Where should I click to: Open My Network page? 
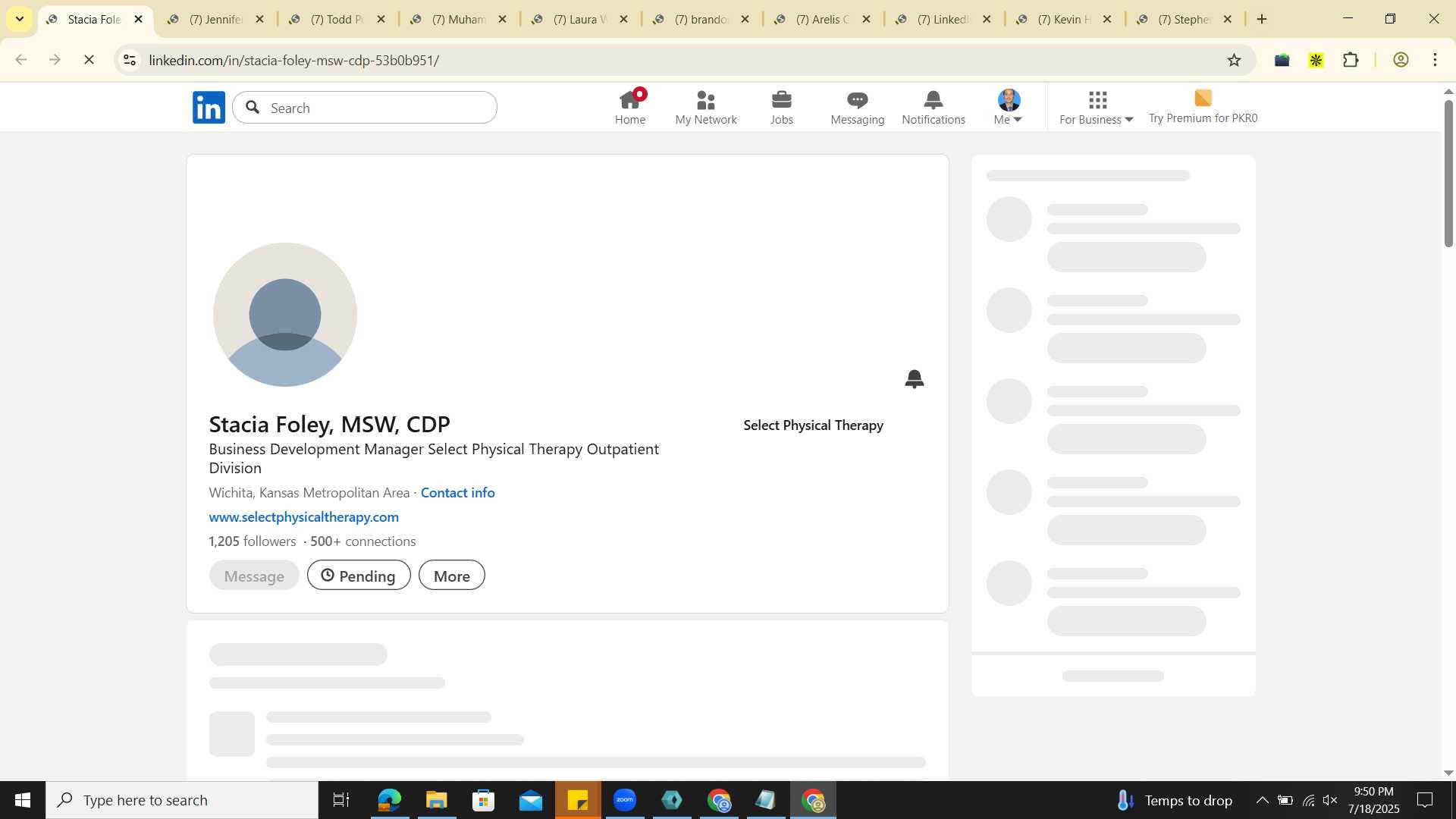click(706, 108)
